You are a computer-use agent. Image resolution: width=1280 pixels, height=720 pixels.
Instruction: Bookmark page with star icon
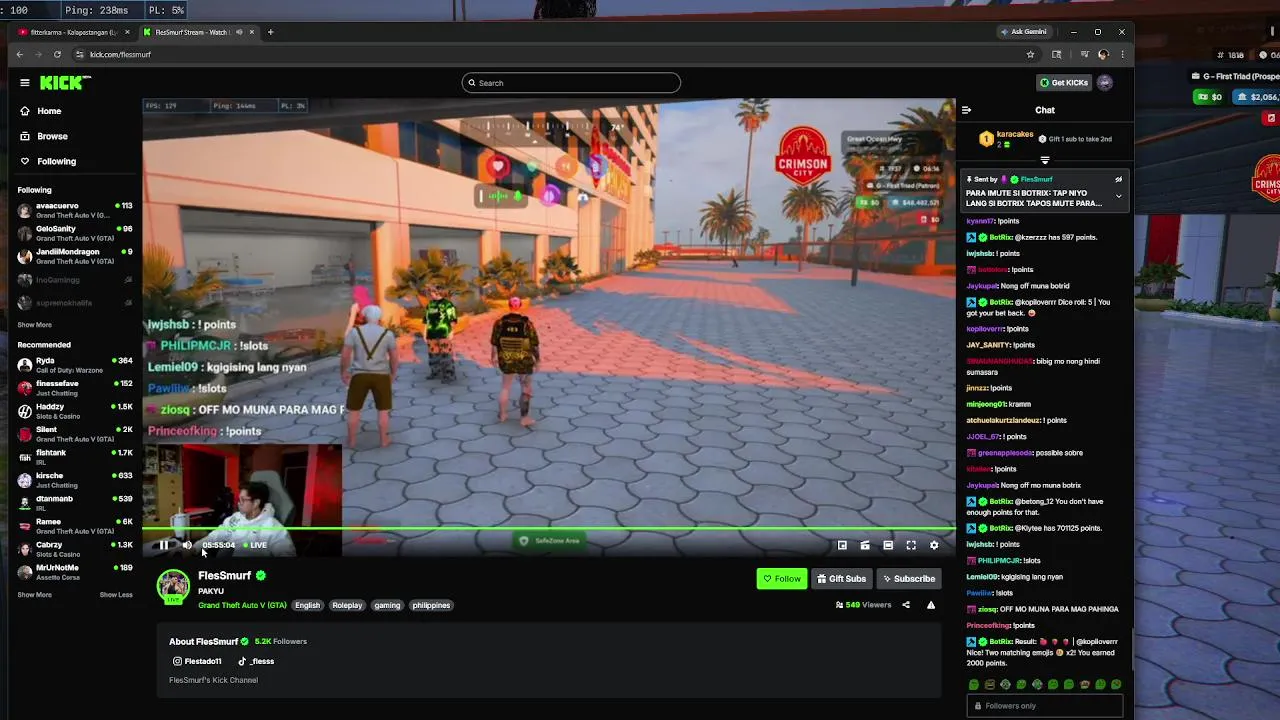[1028, 54]
